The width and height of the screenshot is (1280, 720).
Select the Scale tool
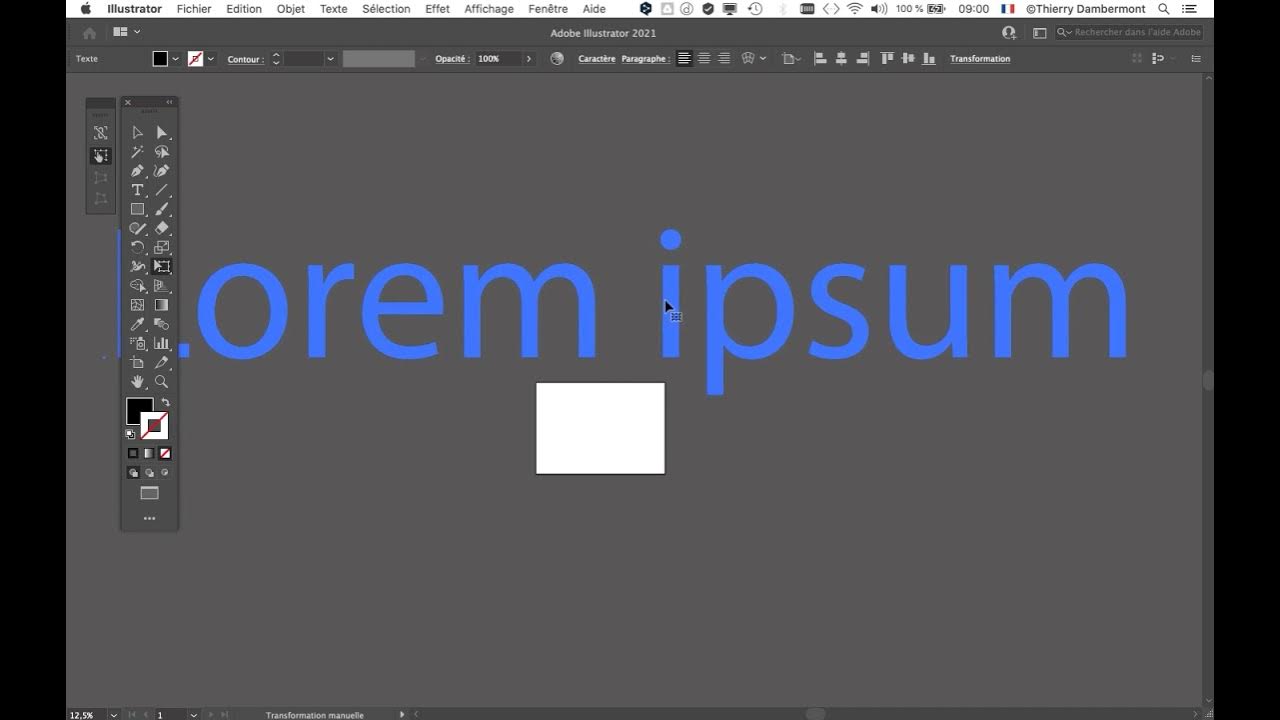(162, 247)
